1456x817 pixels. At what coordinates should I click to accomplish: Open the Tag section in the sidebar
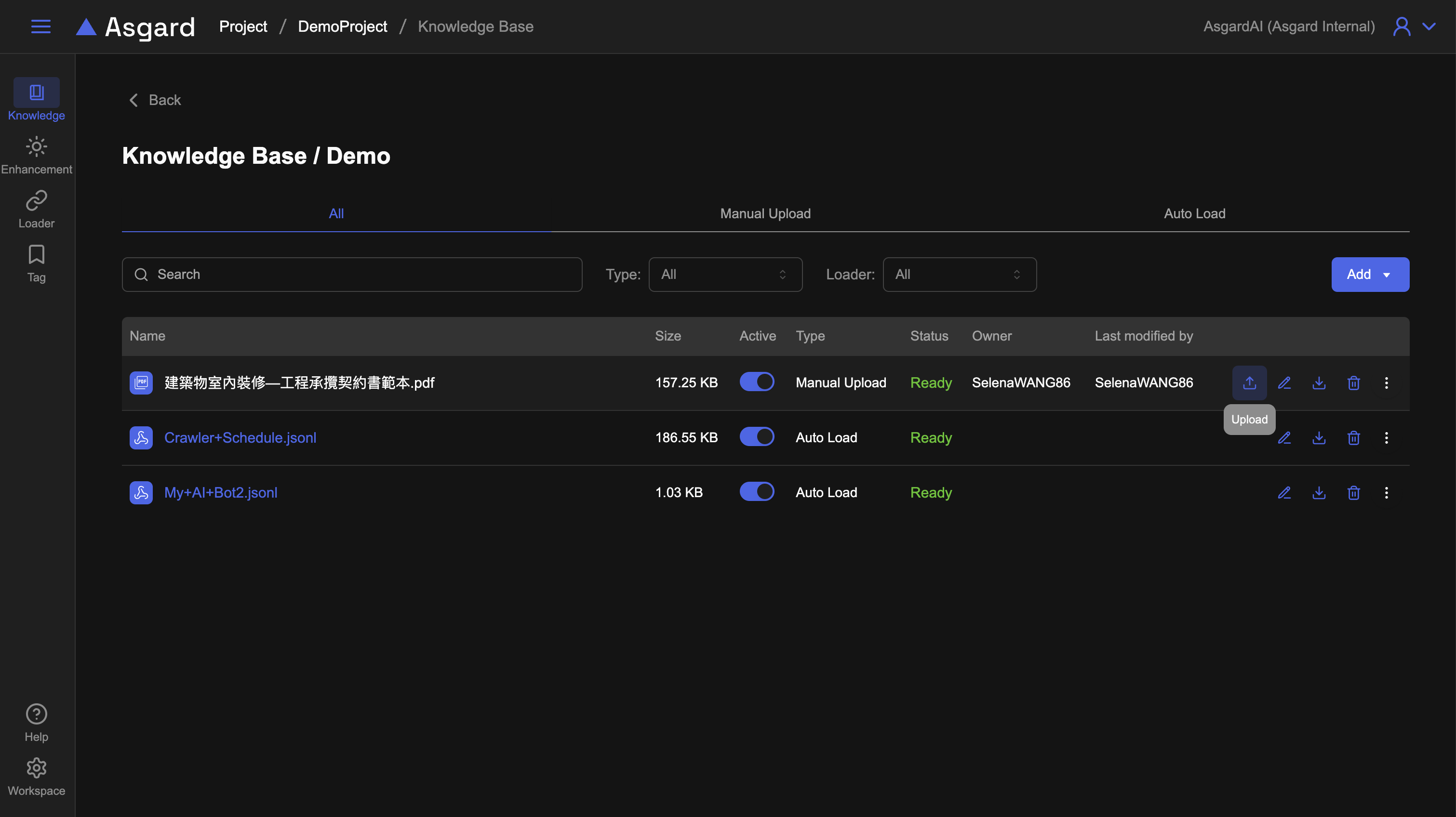tap(36, 264)
